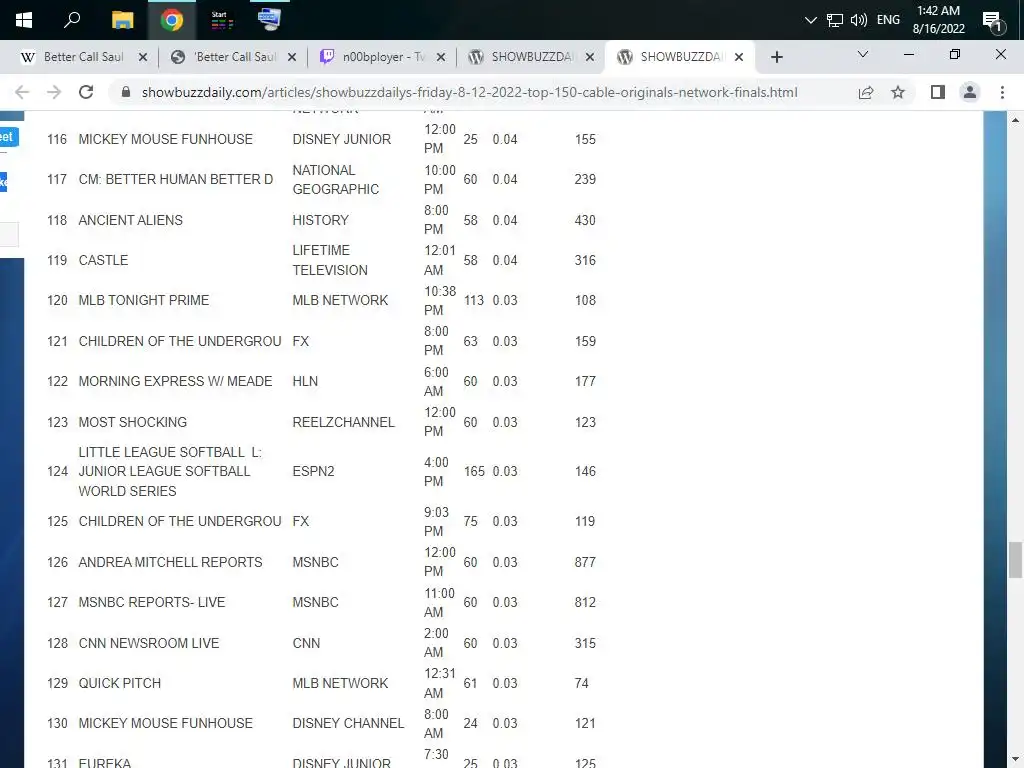Select the ESPN2 network cell
1024x768 pixels.
pos(313,472)
